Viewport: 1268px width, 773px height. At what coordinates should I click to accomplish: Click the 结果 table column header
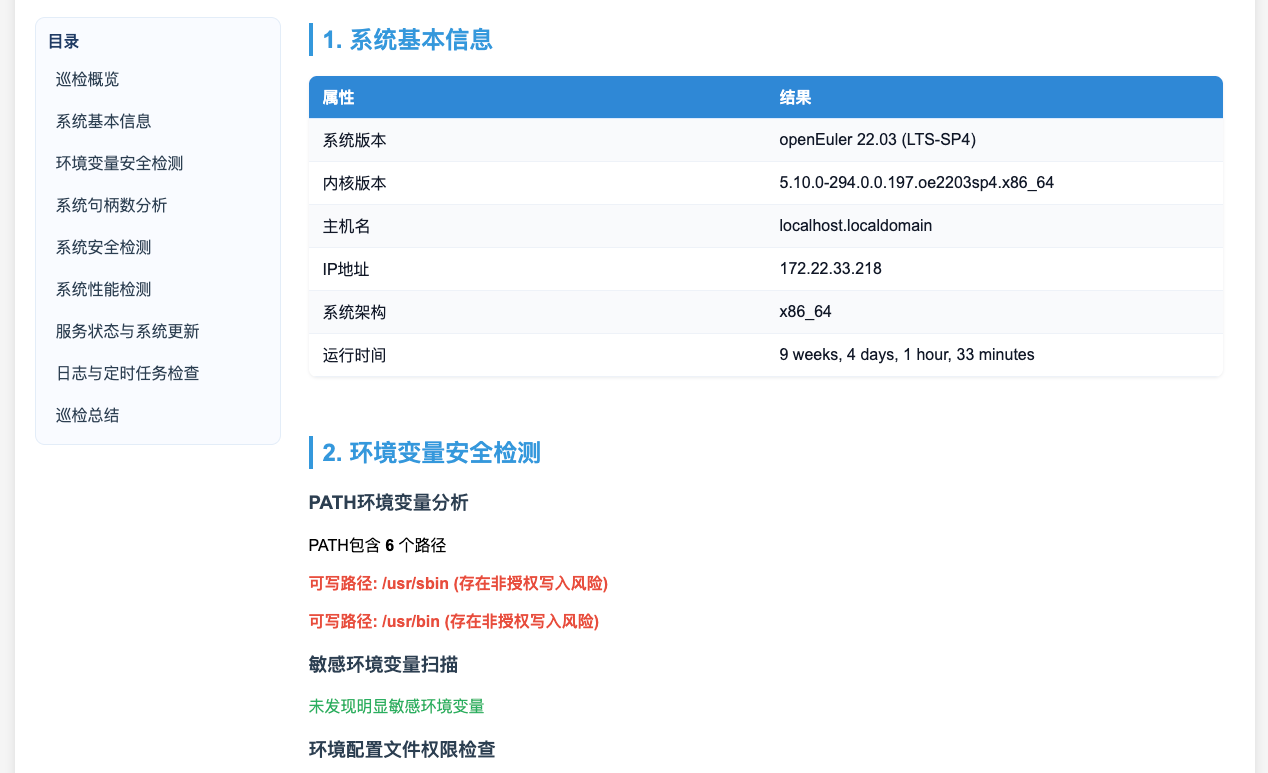[795, 98]
